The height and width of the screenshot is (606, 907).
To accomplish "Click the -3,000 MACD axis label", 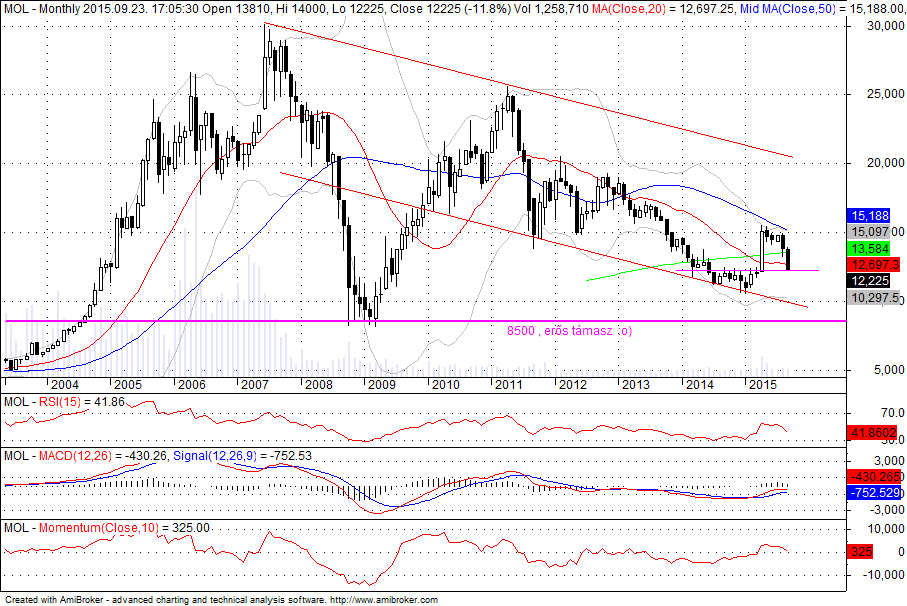I will [x=886, y=509].
